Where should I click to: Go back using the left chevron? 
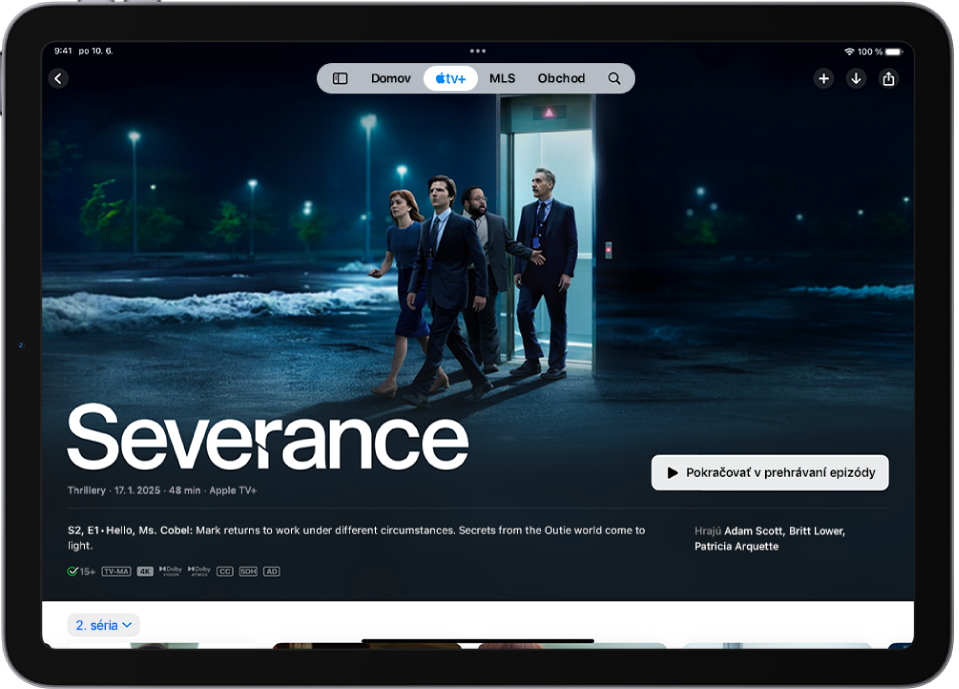pyautogui.click(x=58, y=78)
